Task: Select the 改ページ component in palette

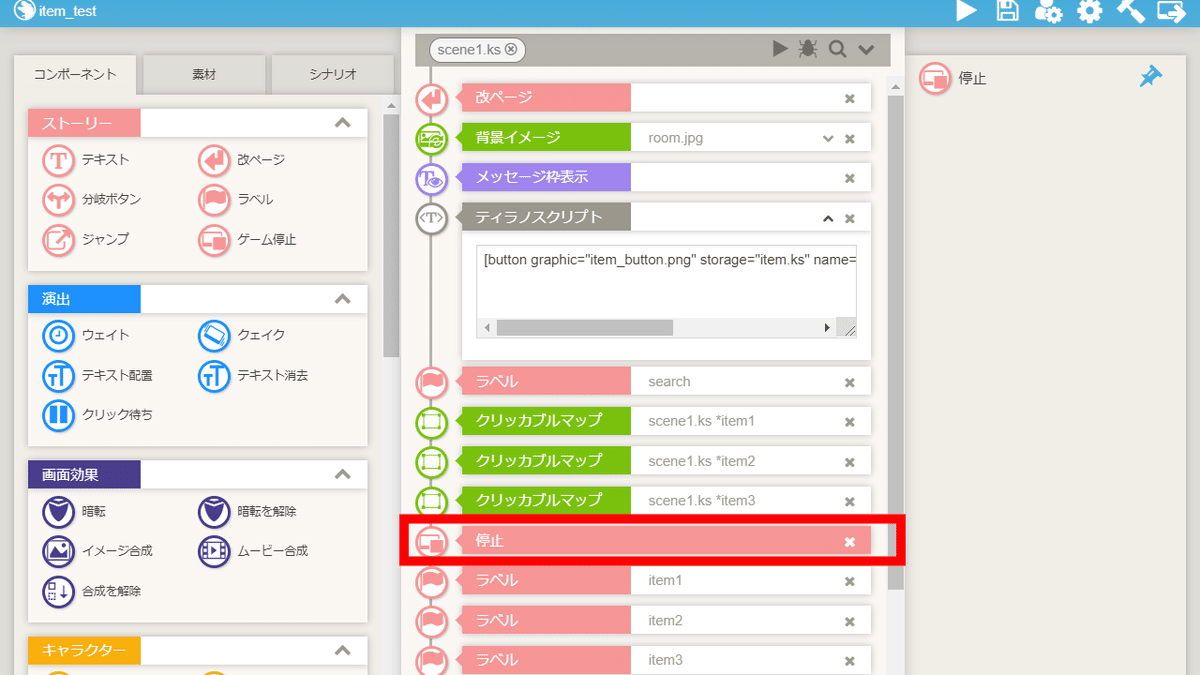Action: [x=242, y=160]
